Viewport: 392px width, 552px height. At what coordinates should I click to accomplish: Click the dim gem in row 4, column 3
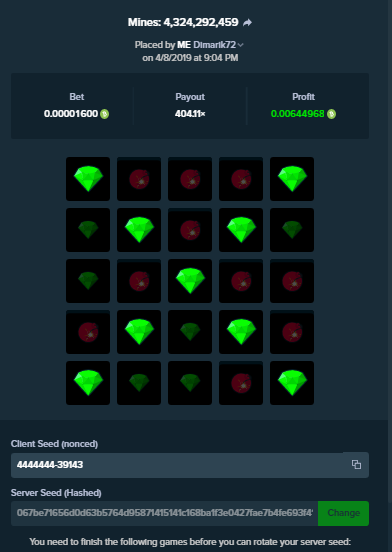pos(190,332)
